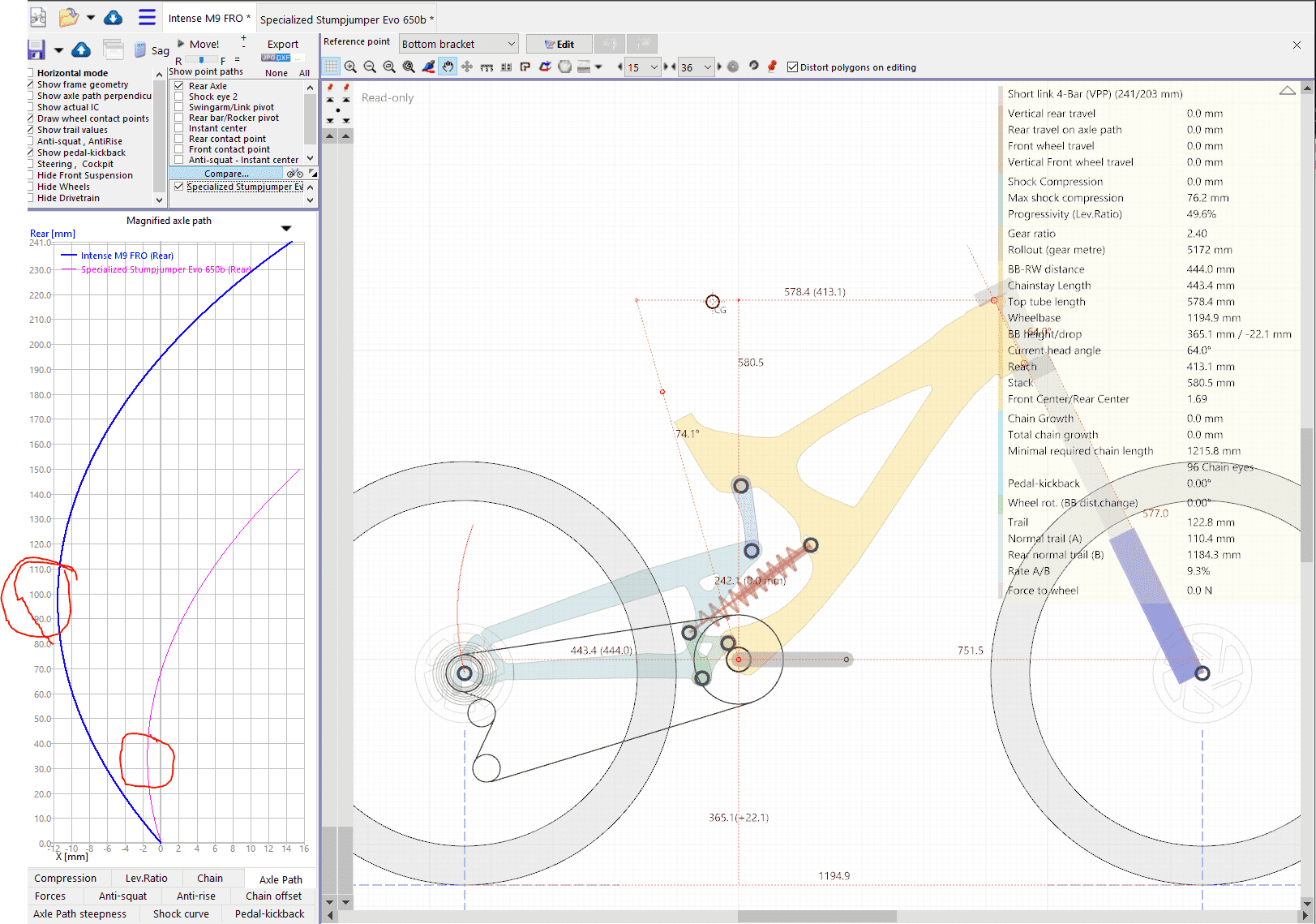Check the Instant center point path
The height and width of the screenshot is (924, 1316).
(x=179, y=128)
